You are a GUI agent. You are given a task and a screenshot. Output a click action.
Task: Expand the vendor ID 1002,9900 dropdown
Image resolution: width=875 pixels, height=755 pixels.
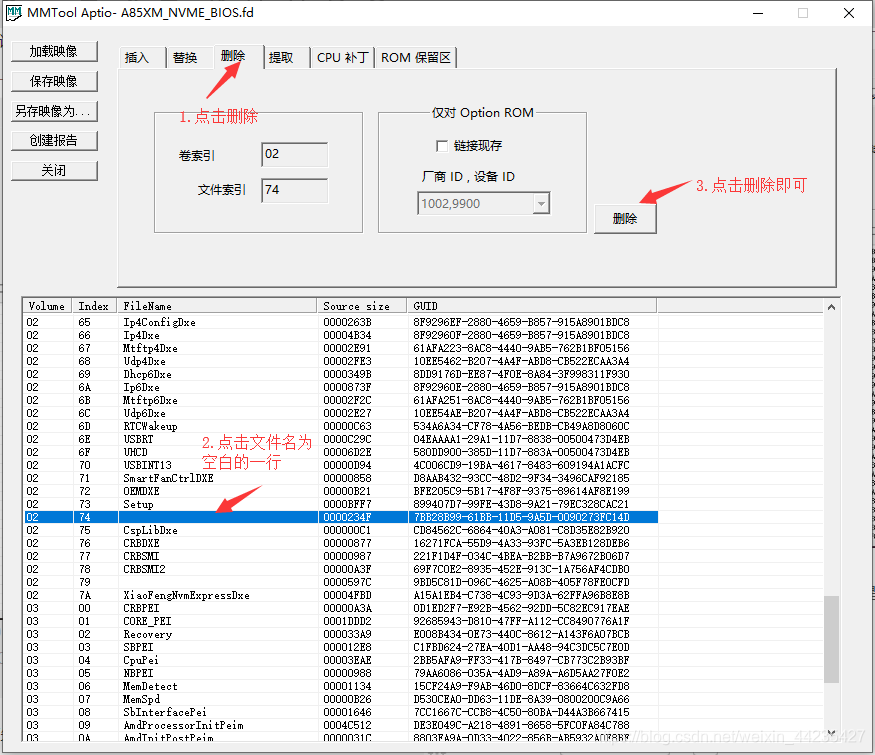coord(541,204)
